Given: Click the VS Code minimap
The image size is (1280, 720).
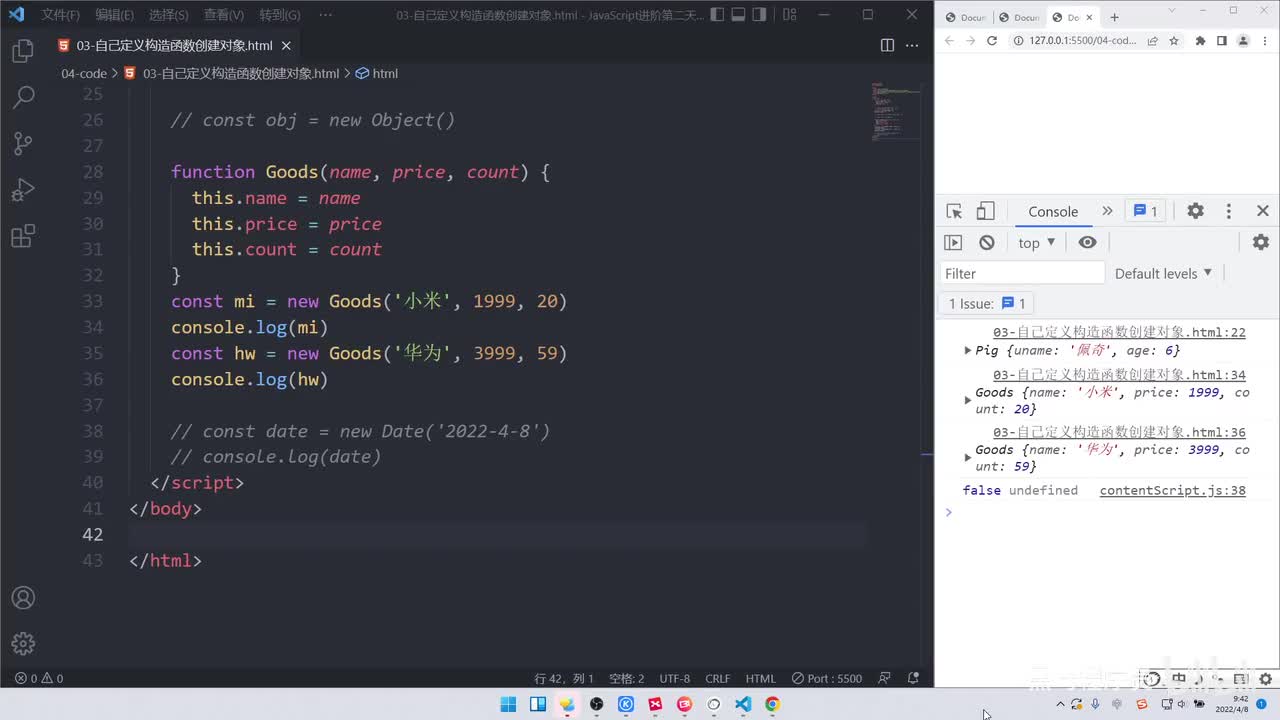Looking at the screenshot, I should [894, 112].
